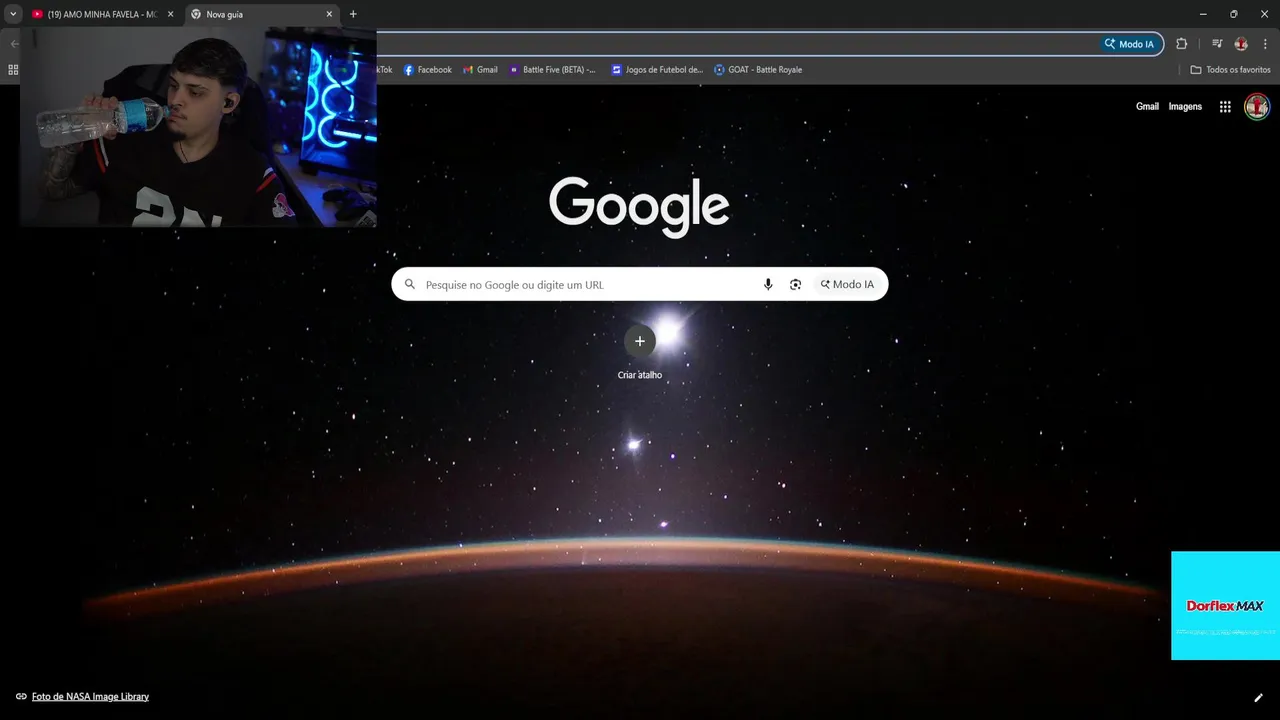Click the Modo IA chip in address bar
The height and width of the screenshot is (720, 1280).
(1129, 44)
